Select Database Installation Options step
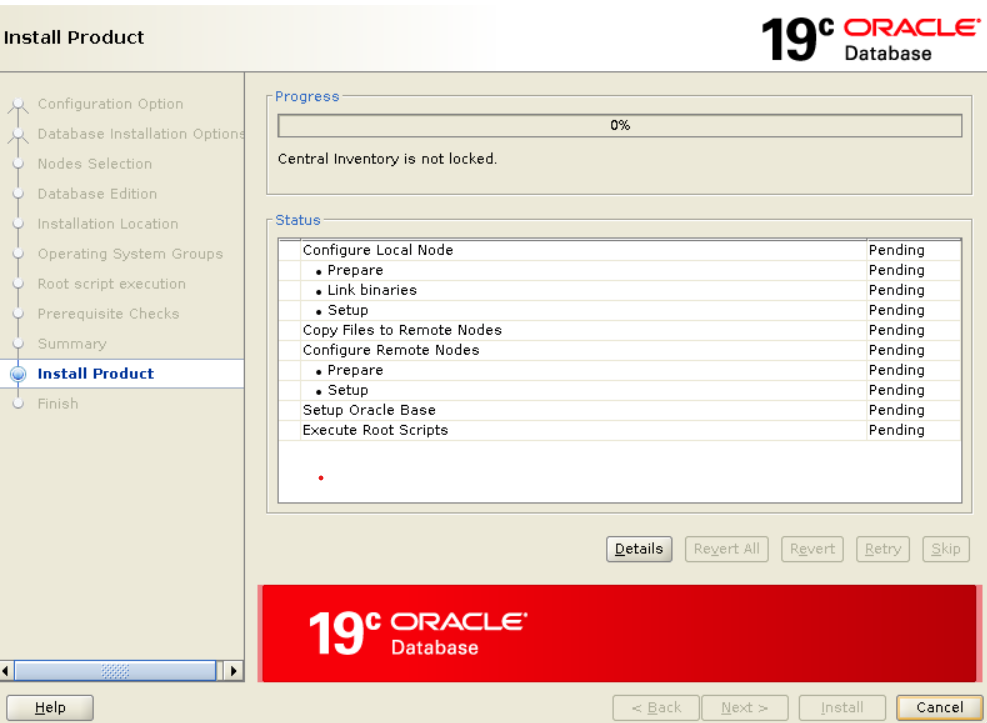 tap(141, 134)
